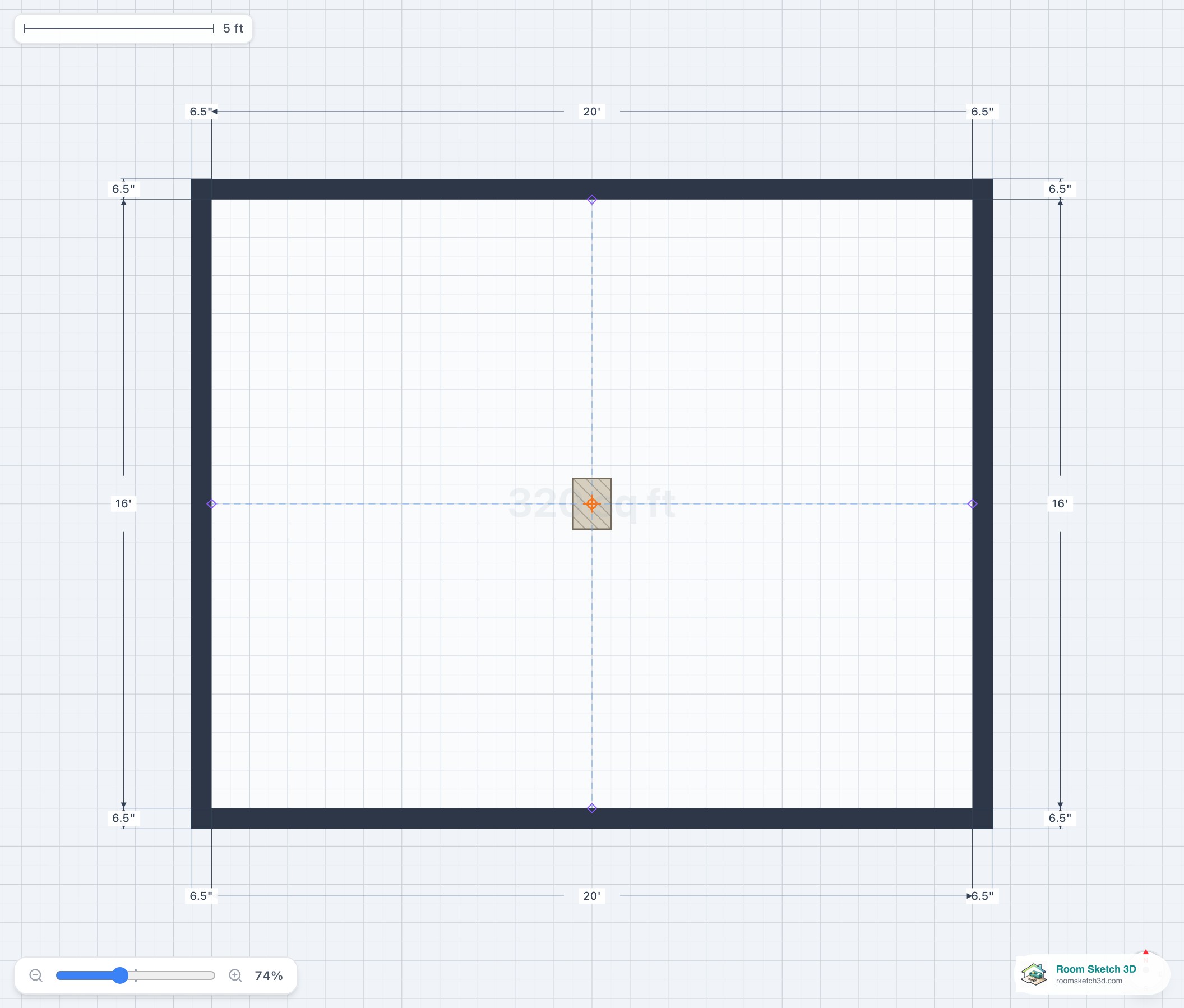Open the roomsketch3d.com link
The width and height of the screenshot is (1184, 1008).
coord(1089,981)
